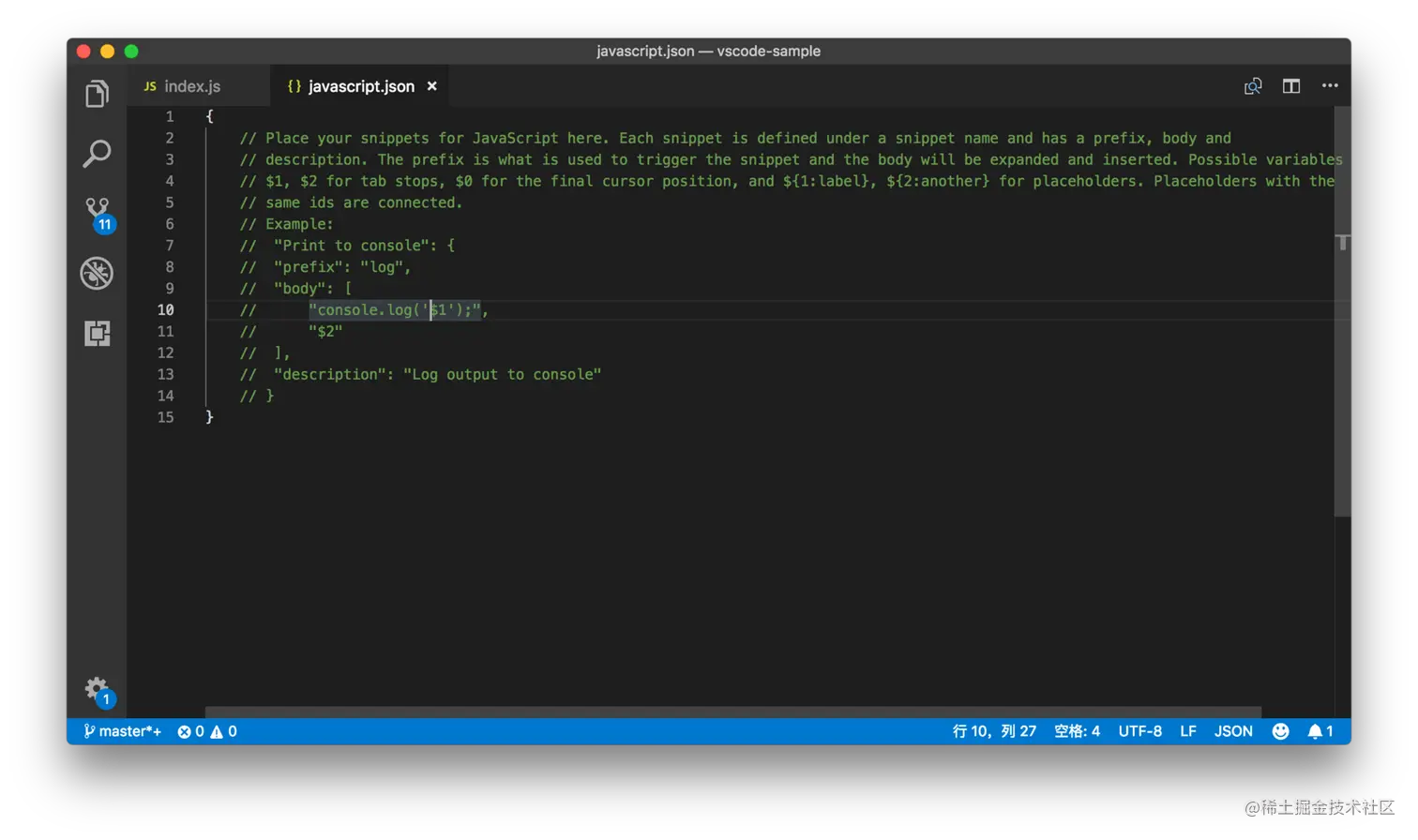
Task: Open the Extensions view in activity bar
Action: [x=97, y=333]
